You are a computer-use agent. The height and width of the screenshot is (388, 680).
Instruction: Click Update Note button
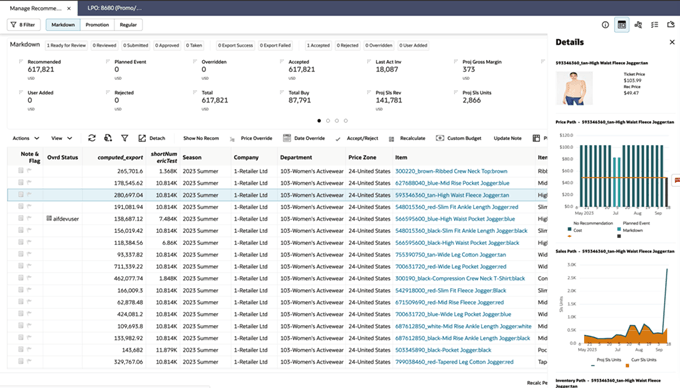[x=507, y=138]
